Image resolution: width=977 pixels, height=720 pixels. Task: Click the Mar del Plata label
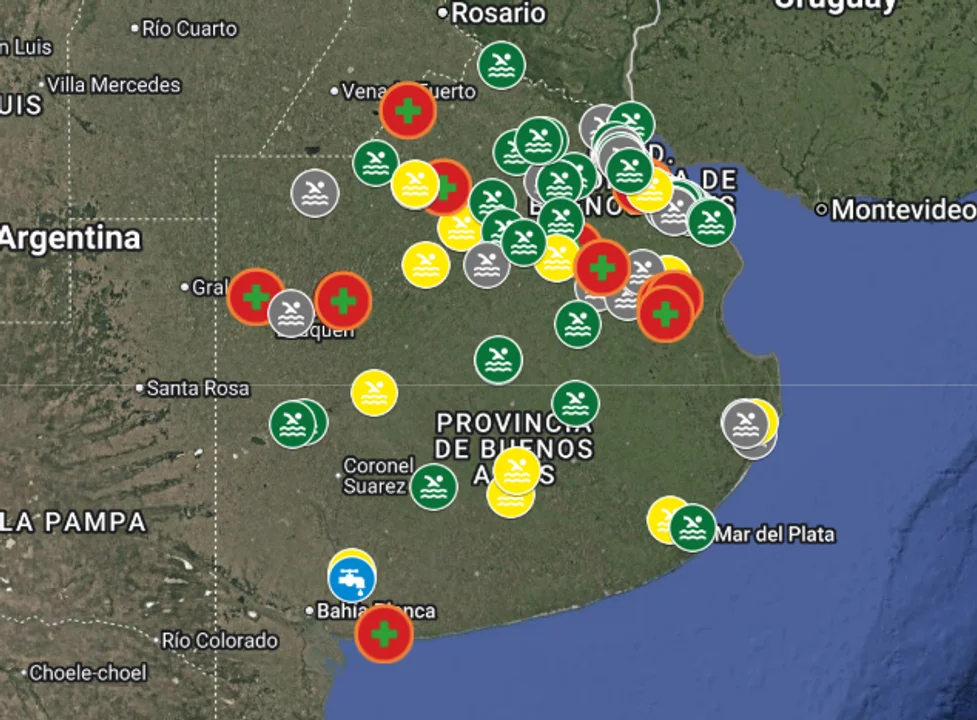point(777,534)
